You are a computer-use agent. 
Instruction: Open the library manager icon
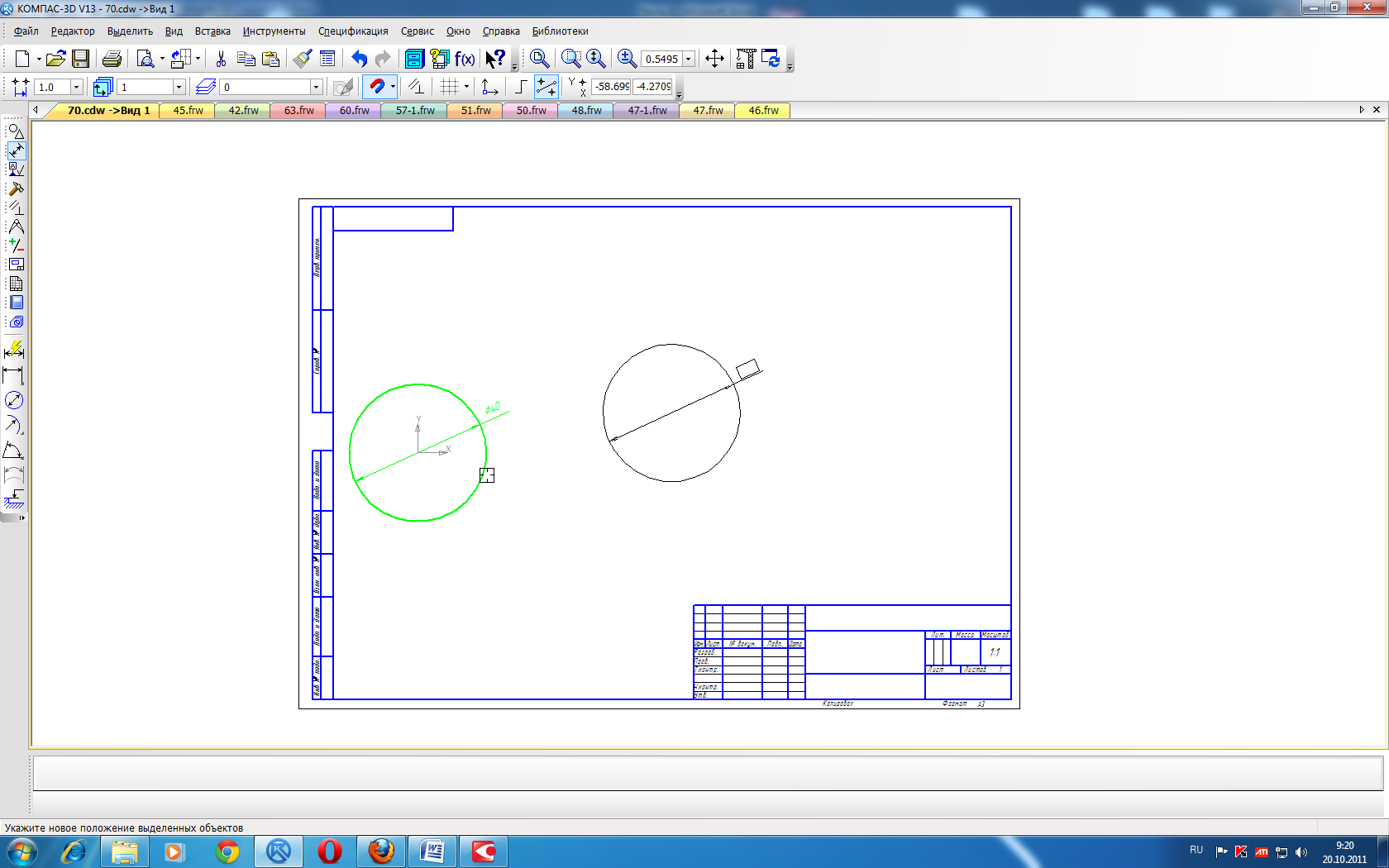tap(414, 59)
